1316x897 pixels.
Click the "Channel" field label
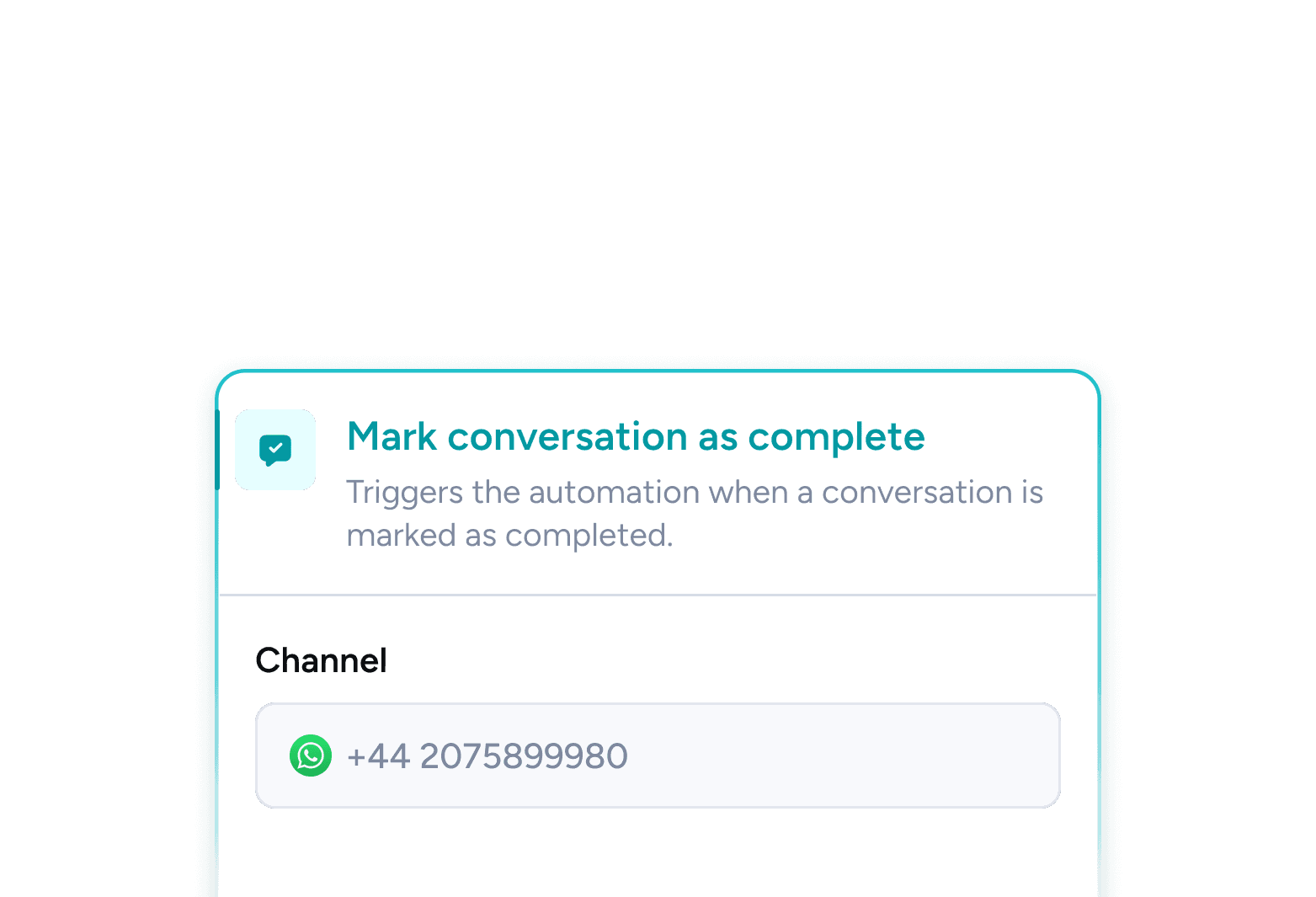pos(321,661)
